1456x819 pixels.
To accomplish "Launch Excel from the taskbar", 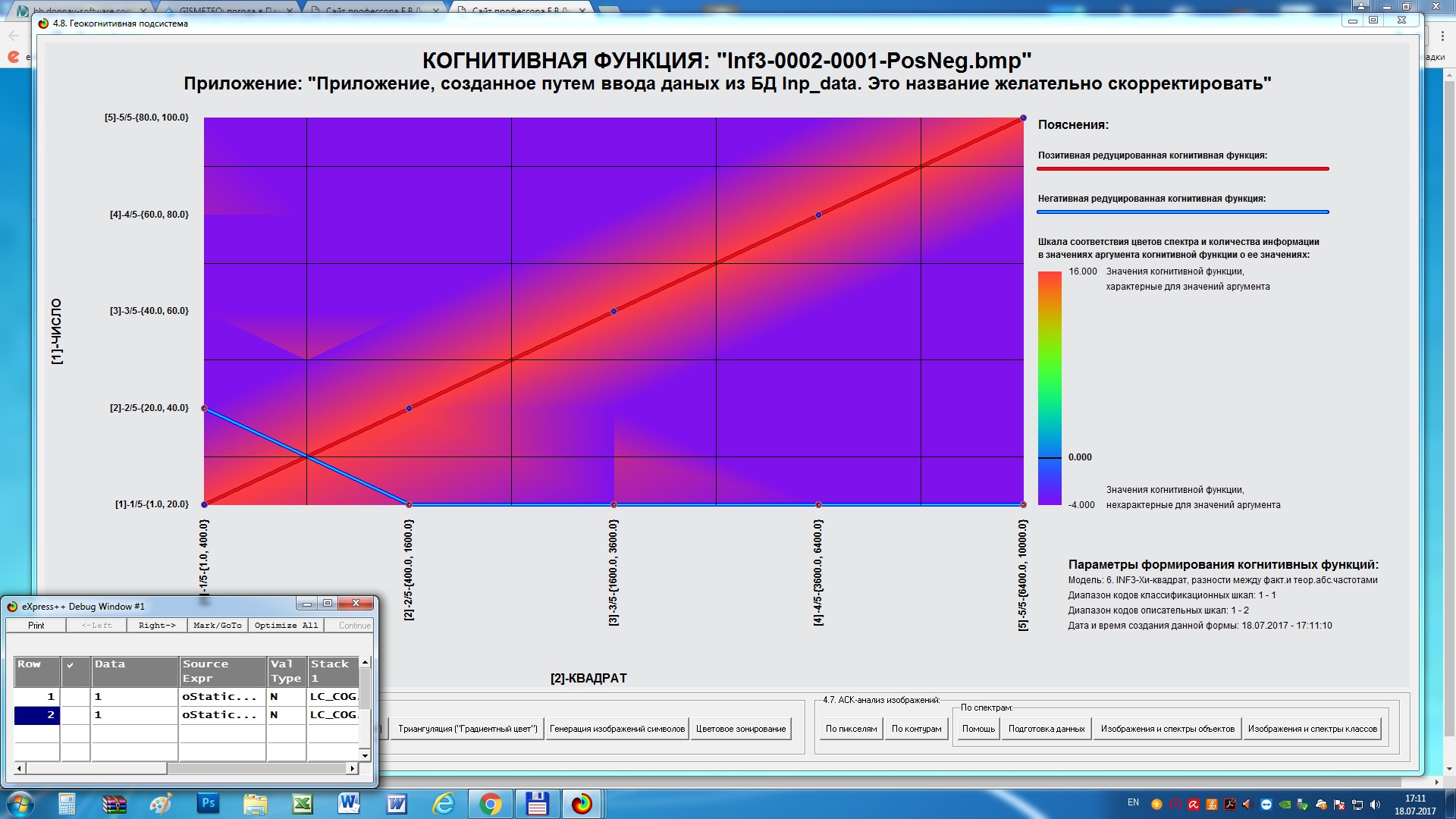I will pyautogui.click(x=303, y=803).
